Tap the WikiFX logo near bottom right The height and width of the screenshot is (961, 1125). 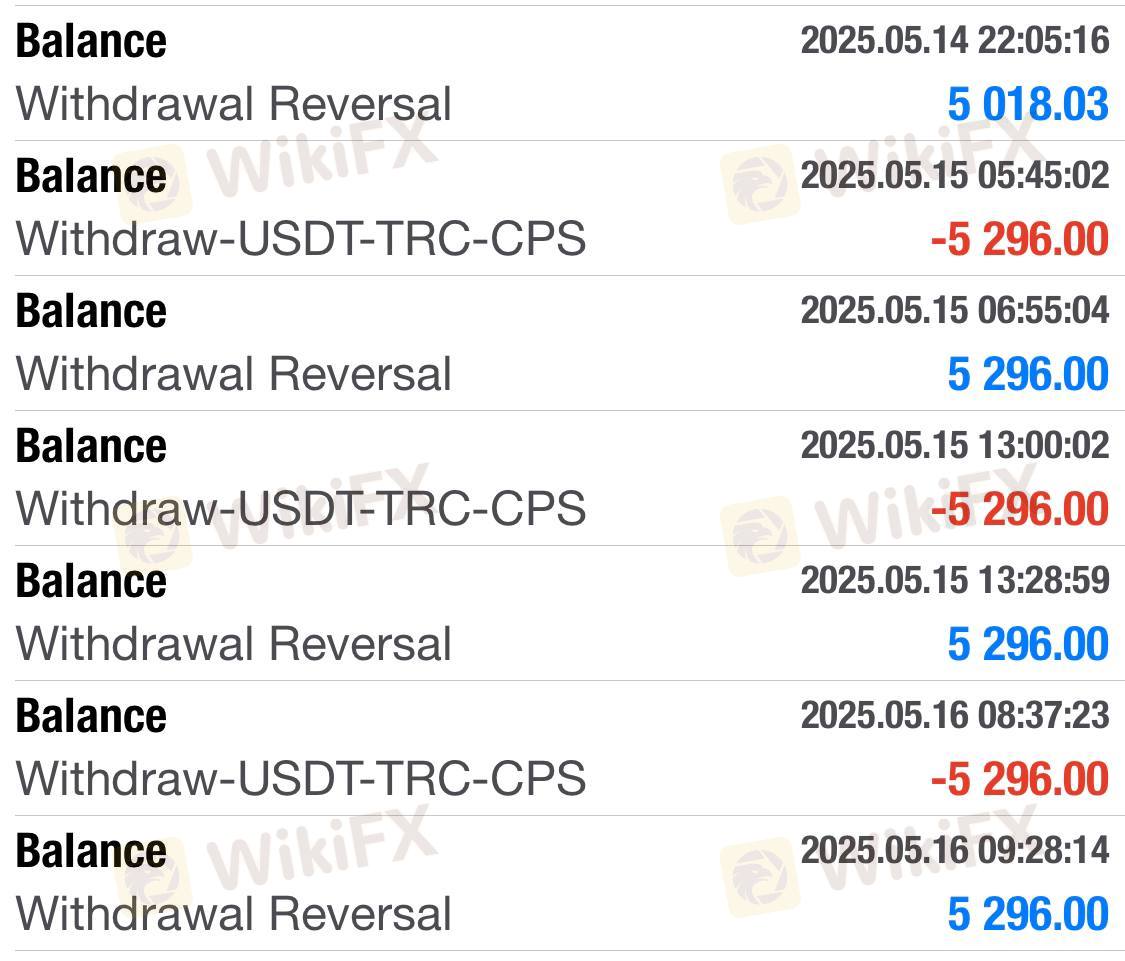coord(760,877)
